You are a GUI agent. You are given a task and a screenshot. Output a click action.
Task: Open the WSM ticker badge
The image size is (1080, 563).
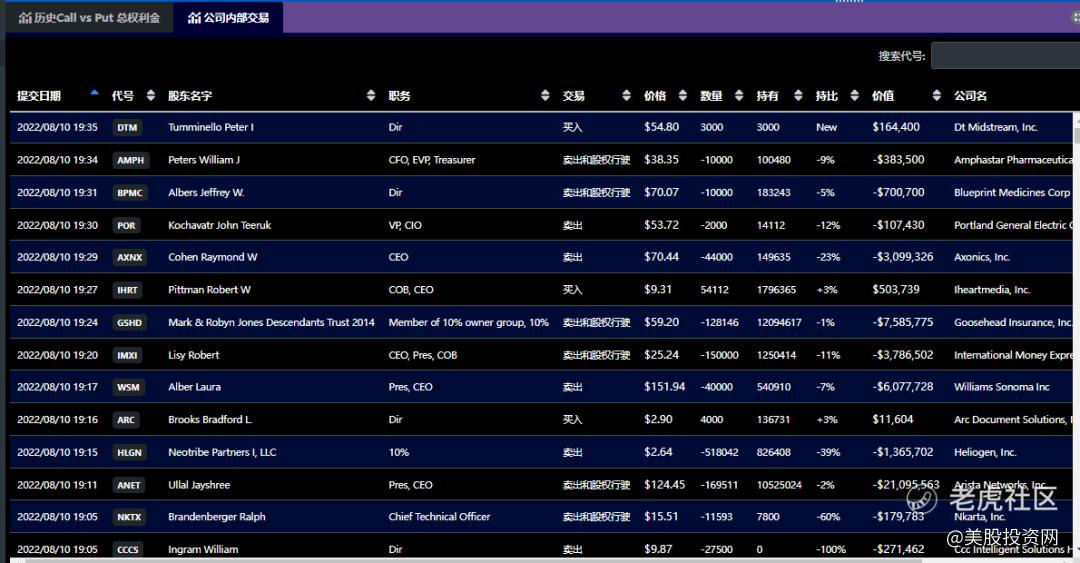128,387
